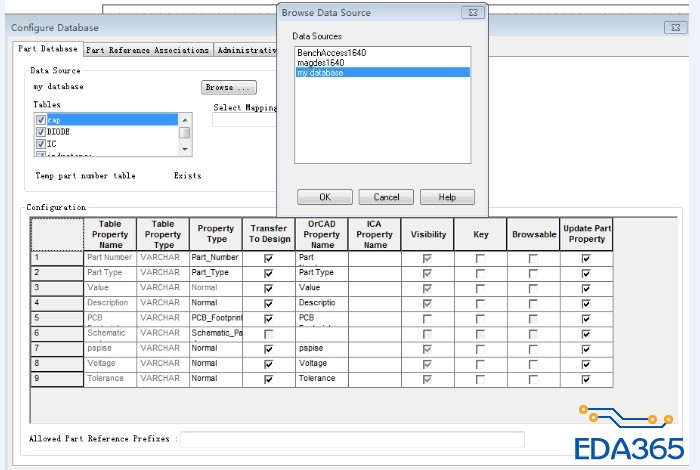Toggle the DIODE table checkbox
This screenshot has width=700, height=470.
pos(41,132)
